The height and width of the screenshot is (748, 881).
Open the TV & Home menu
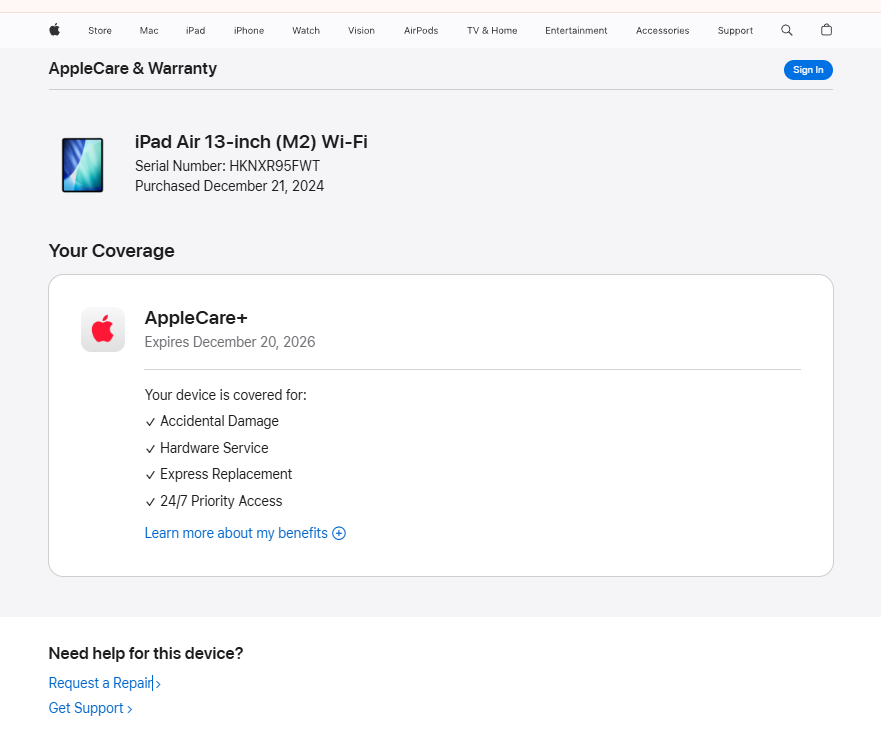click(x=492, y=30)
